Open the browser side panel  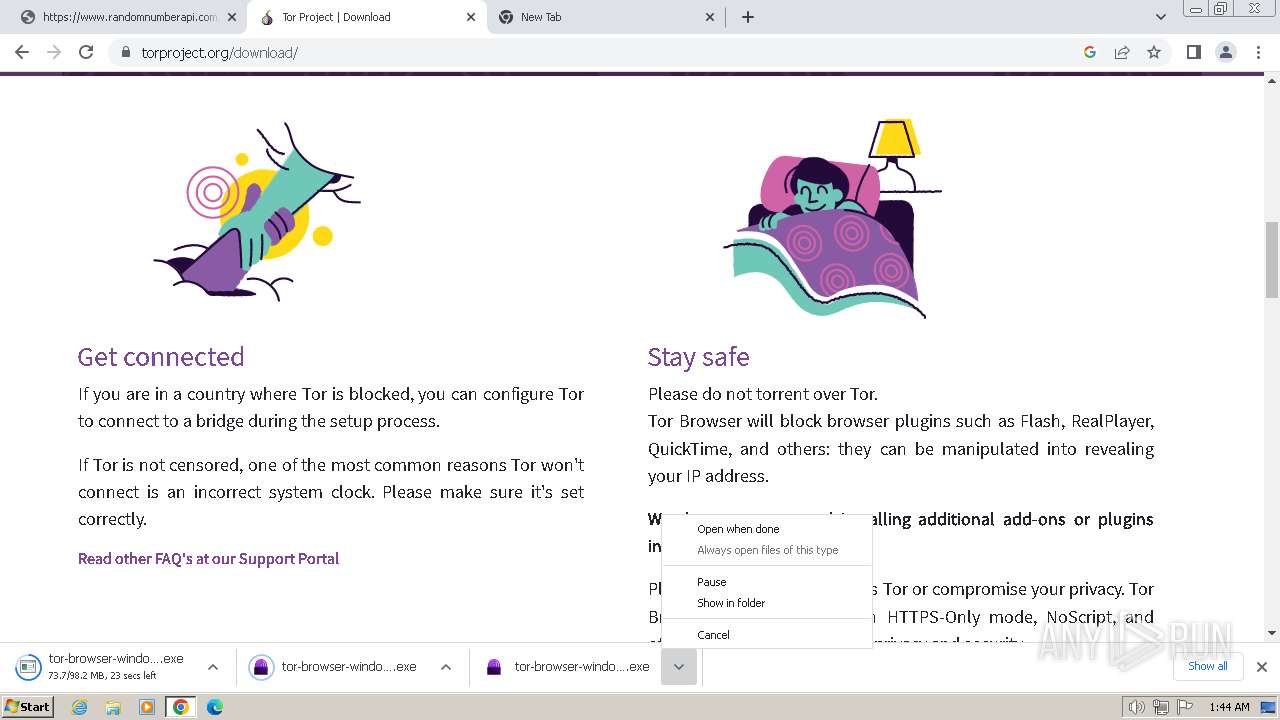[x=1193, y=52]
